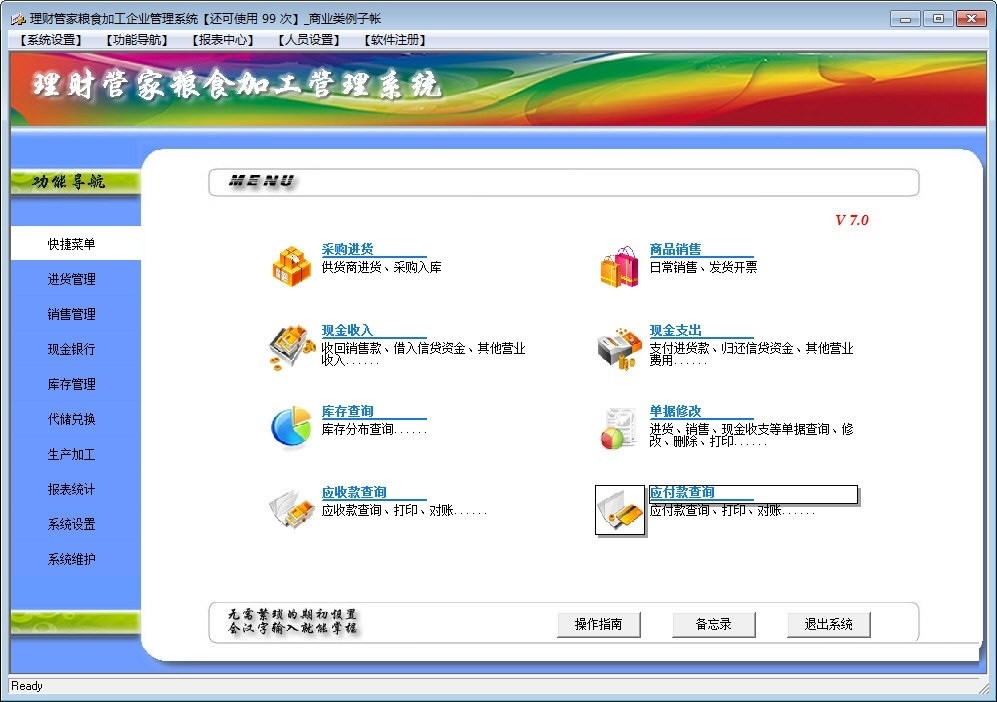Open the 应收款查询 link
The height and width of the screenshot is (702, 997).
(x=354, y=492)
